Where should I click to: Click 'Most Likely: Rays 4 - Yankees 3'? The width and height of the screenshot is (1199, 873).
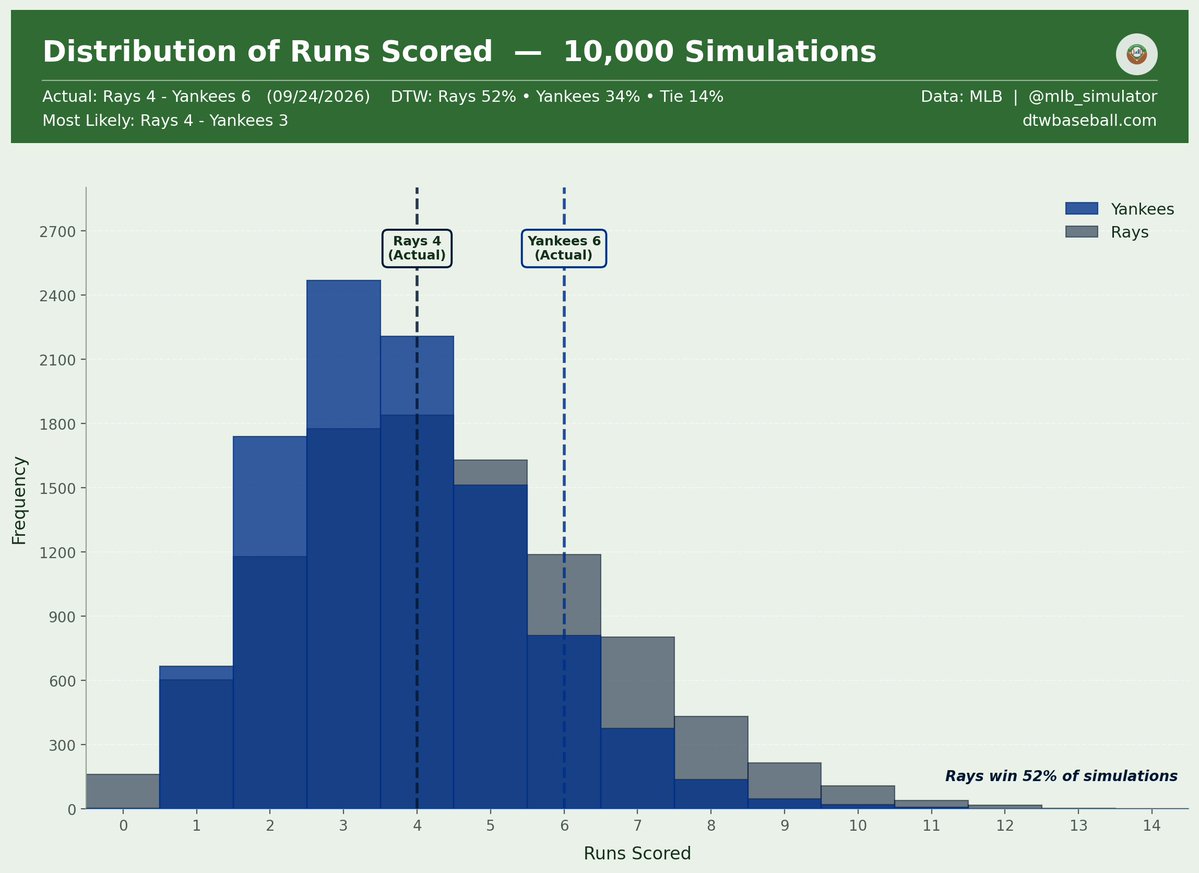coord(165,120)
